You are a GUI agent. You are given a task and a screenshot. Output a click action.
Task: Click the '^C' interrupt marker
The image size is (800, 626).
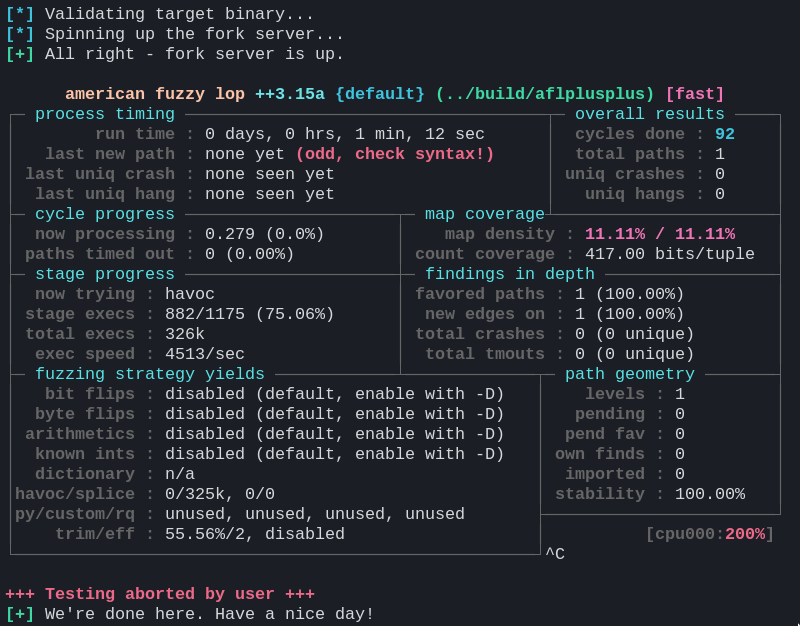(x=555, y=554)
